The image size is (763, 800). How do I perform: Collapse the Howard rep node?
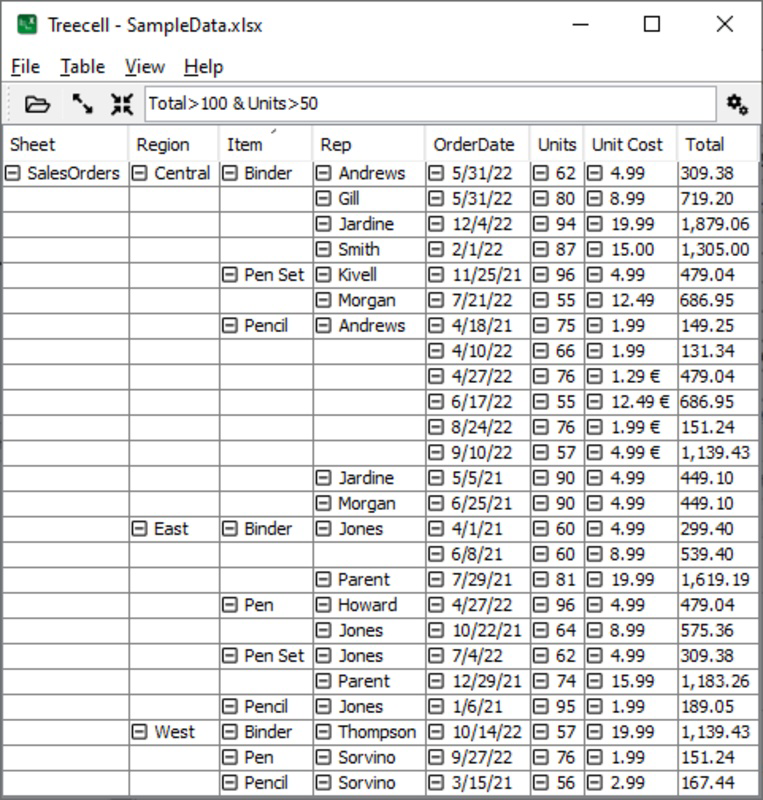pyautogui.click(x=324, y=605)
